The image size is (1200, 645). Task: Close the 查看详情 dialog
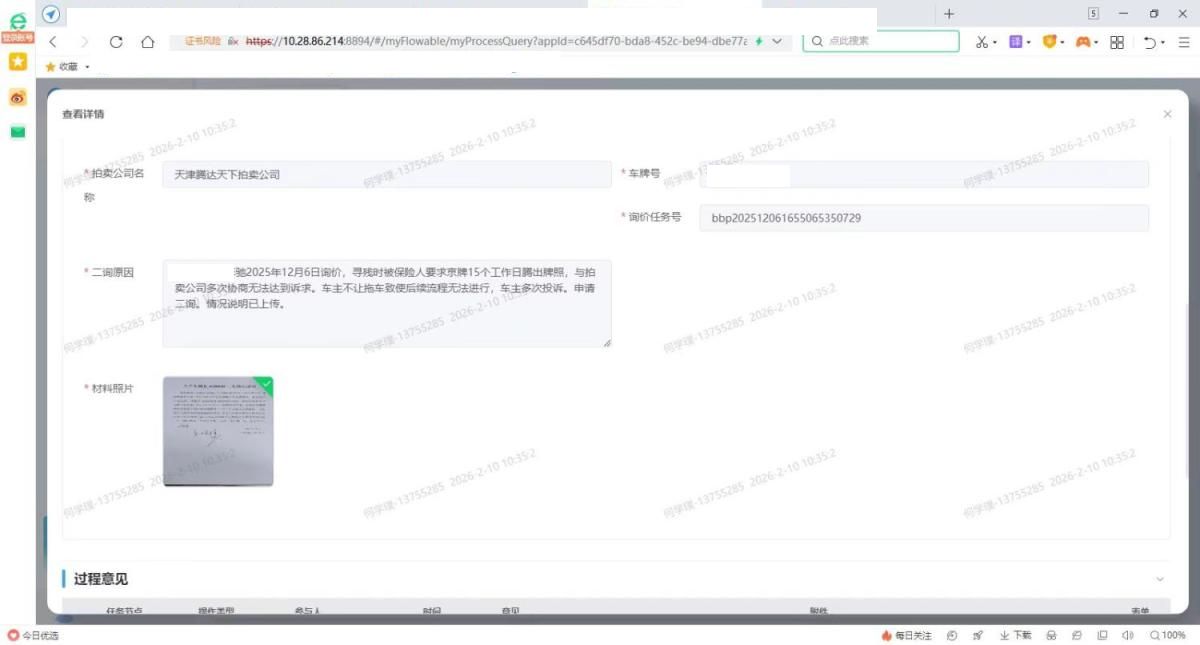click(x=1167, y=115)
